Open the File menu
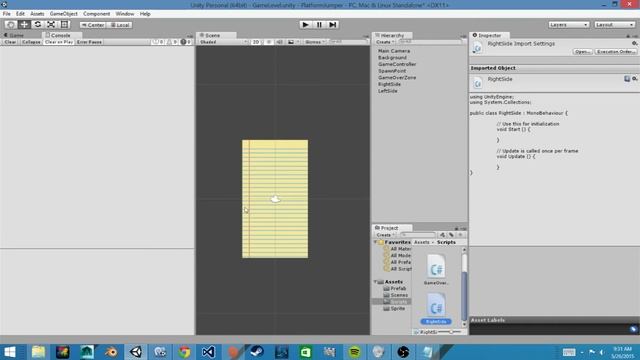The height and width of the screenshot is (360, 640). click(x=7, y=14)
